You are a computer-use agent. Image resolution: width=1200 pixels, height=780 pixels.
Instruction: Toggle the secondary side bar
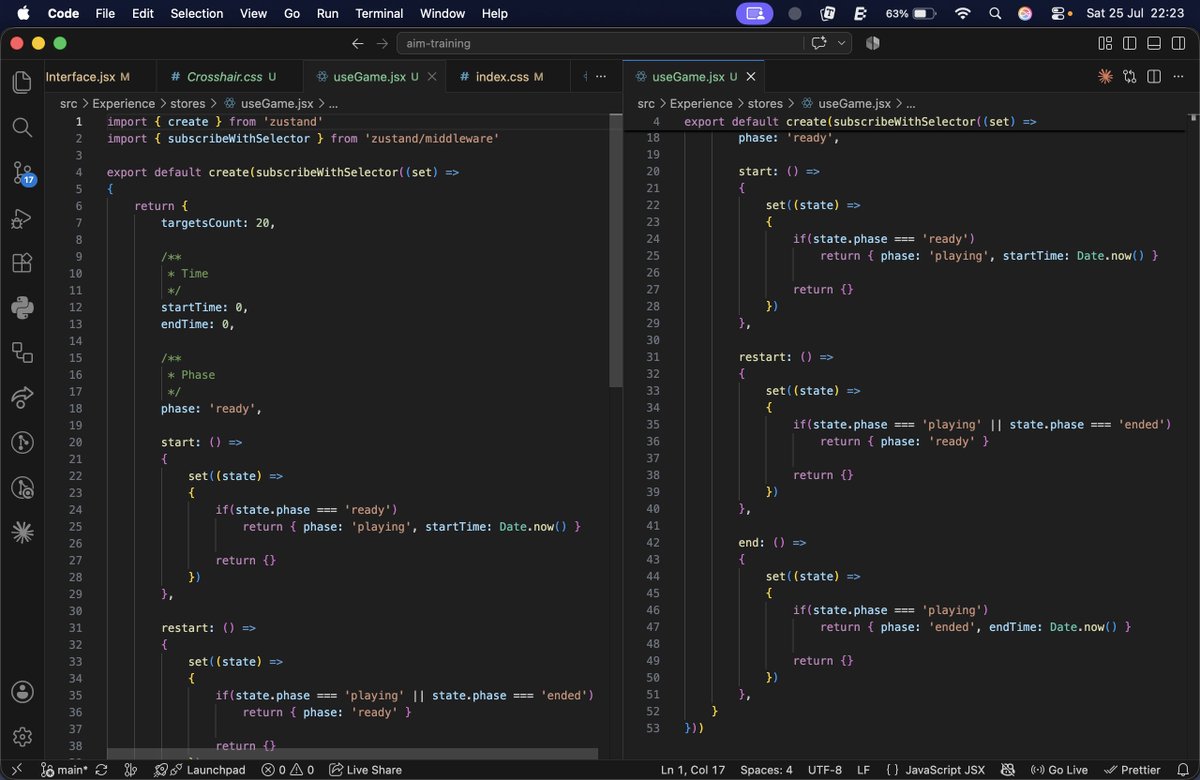[1178, 44]
